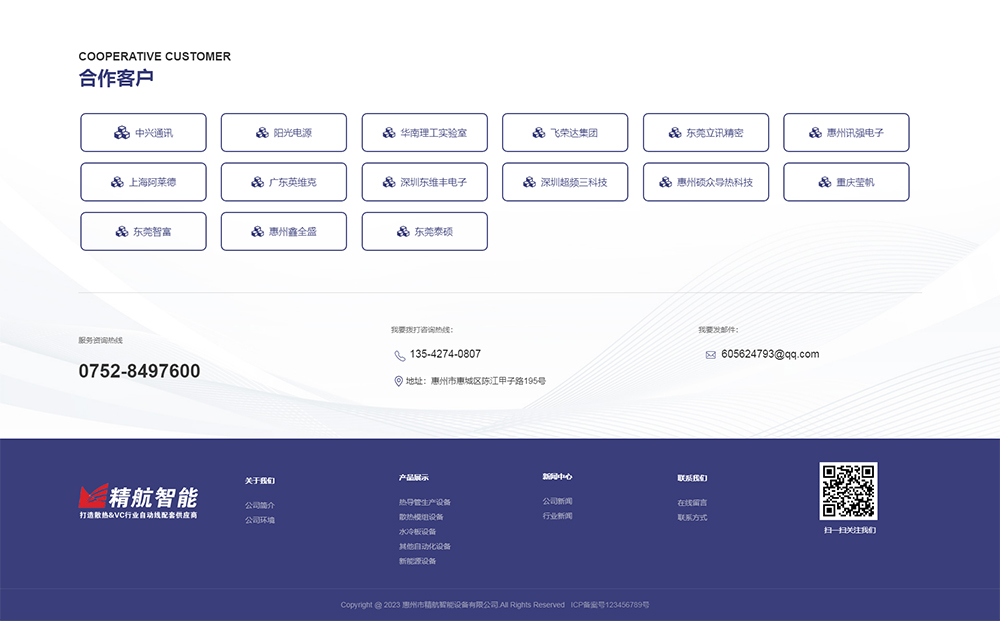
Task: Click the 精航智能 logo in footer
Action: point(139,500)
